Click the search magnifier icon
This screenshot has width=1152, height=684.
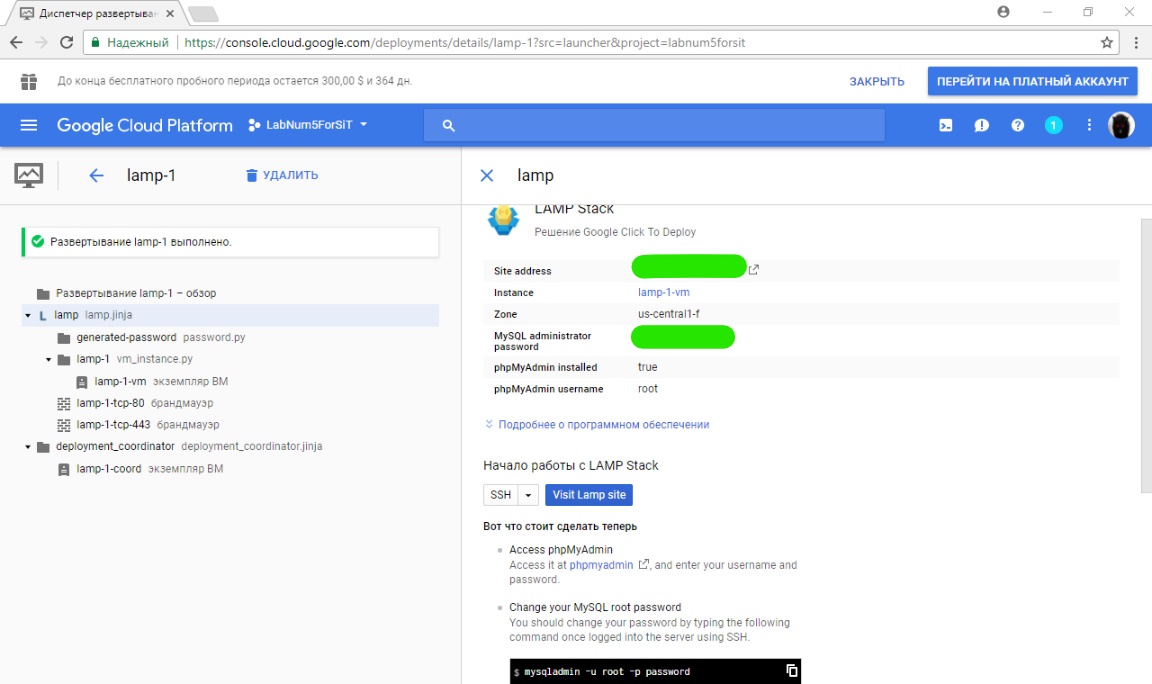click(448, 126)
